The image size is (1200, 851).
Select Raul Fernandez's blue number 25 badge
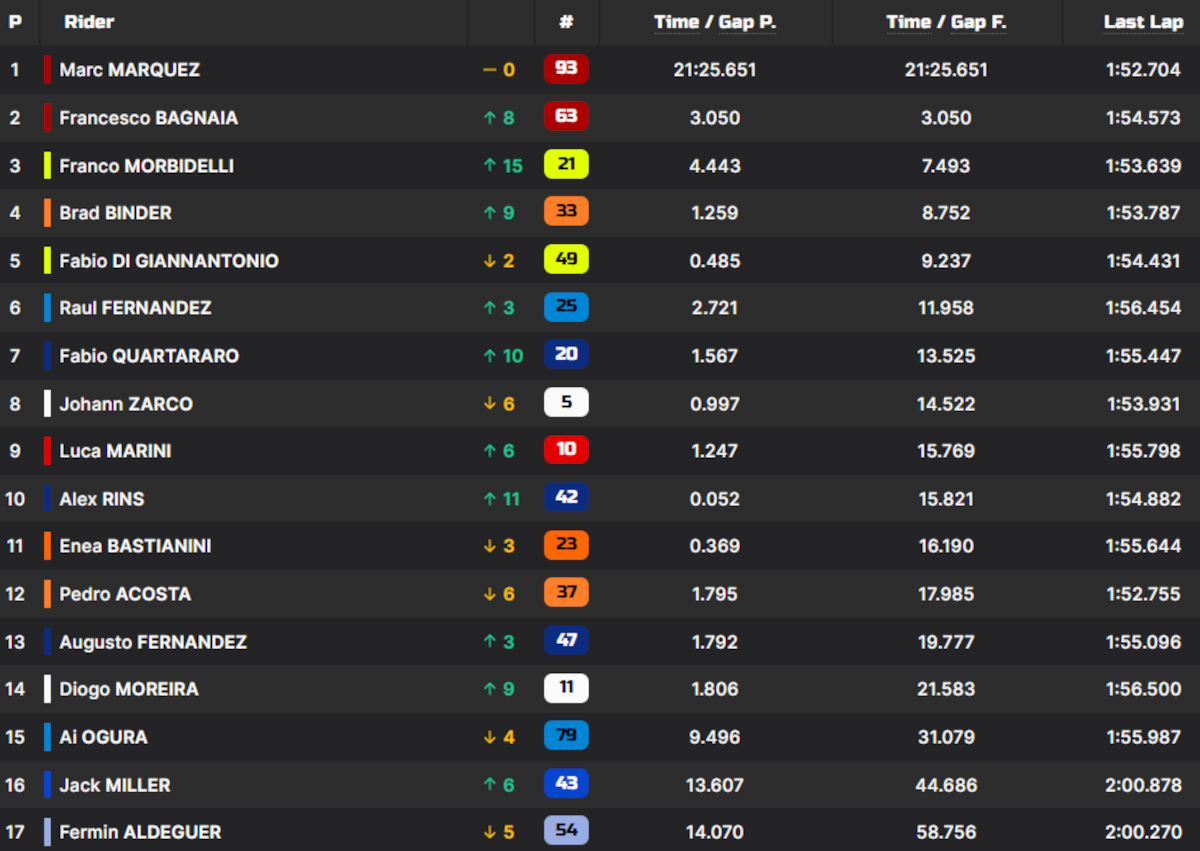click(566, 307)
